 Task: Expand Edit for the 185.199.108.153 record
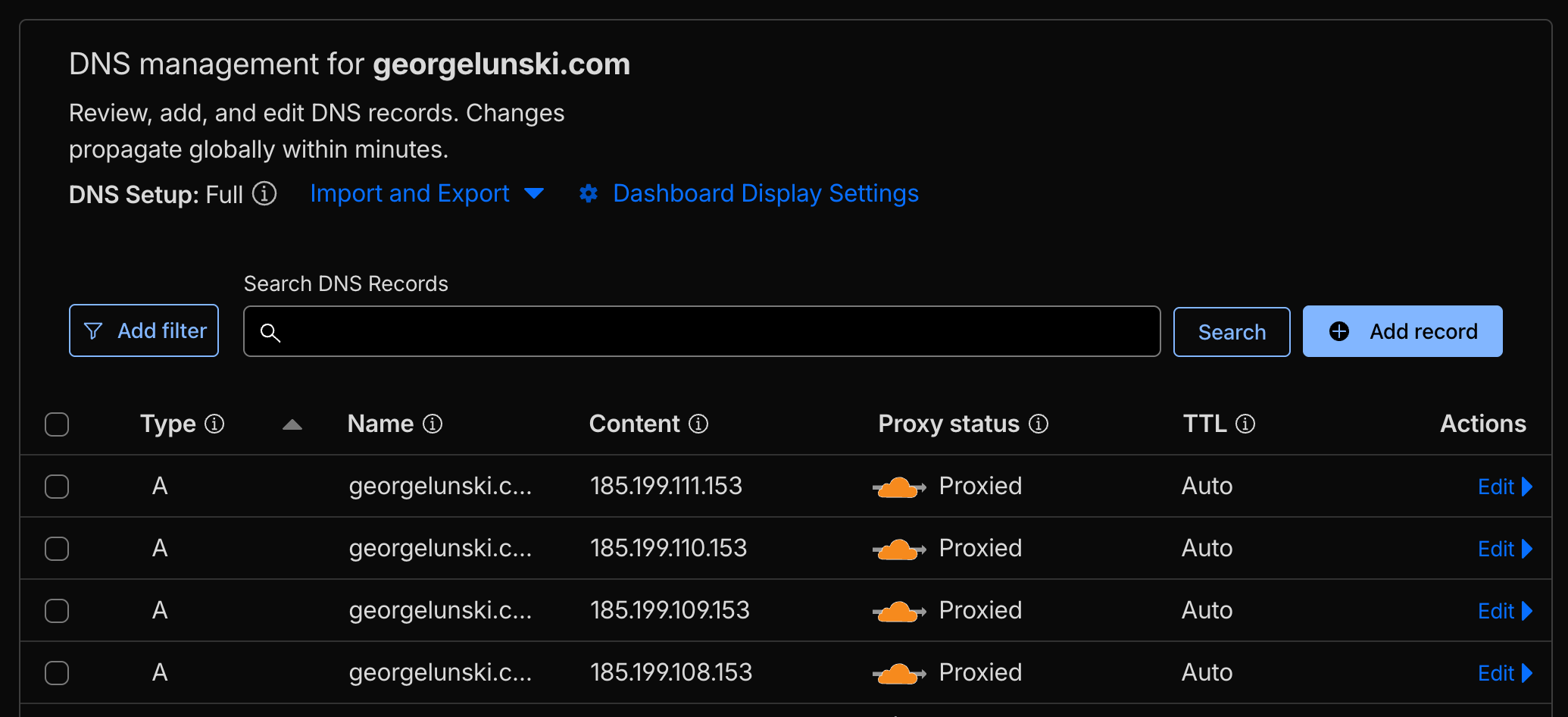tap(1504, 673)
